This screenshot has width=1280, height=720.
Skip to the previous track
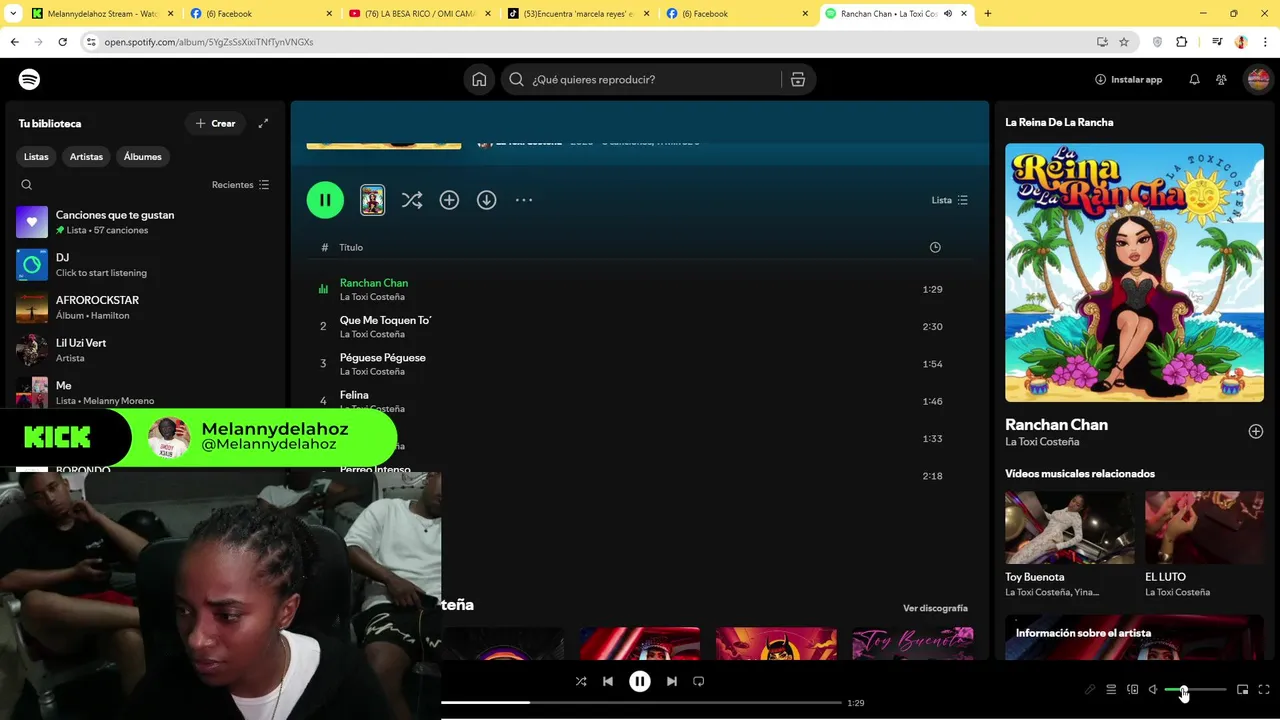[x=608, y=681]
